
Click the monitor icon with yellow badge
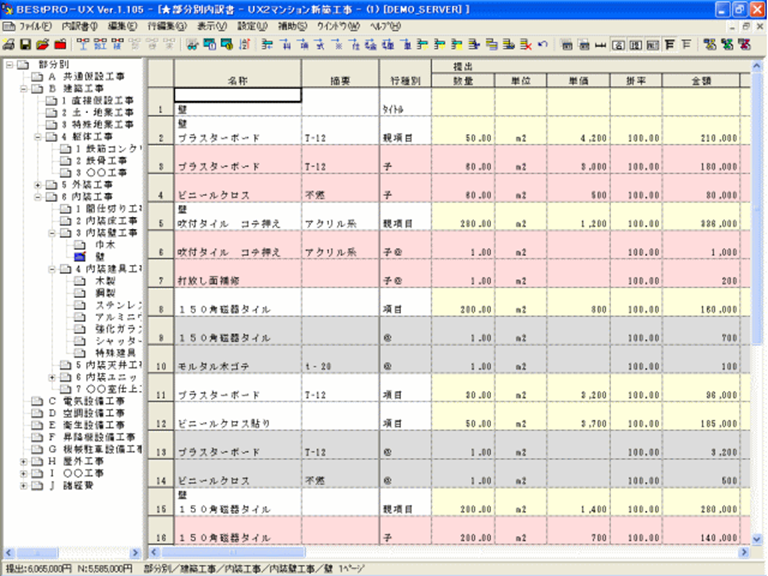[x=227, y=45]
